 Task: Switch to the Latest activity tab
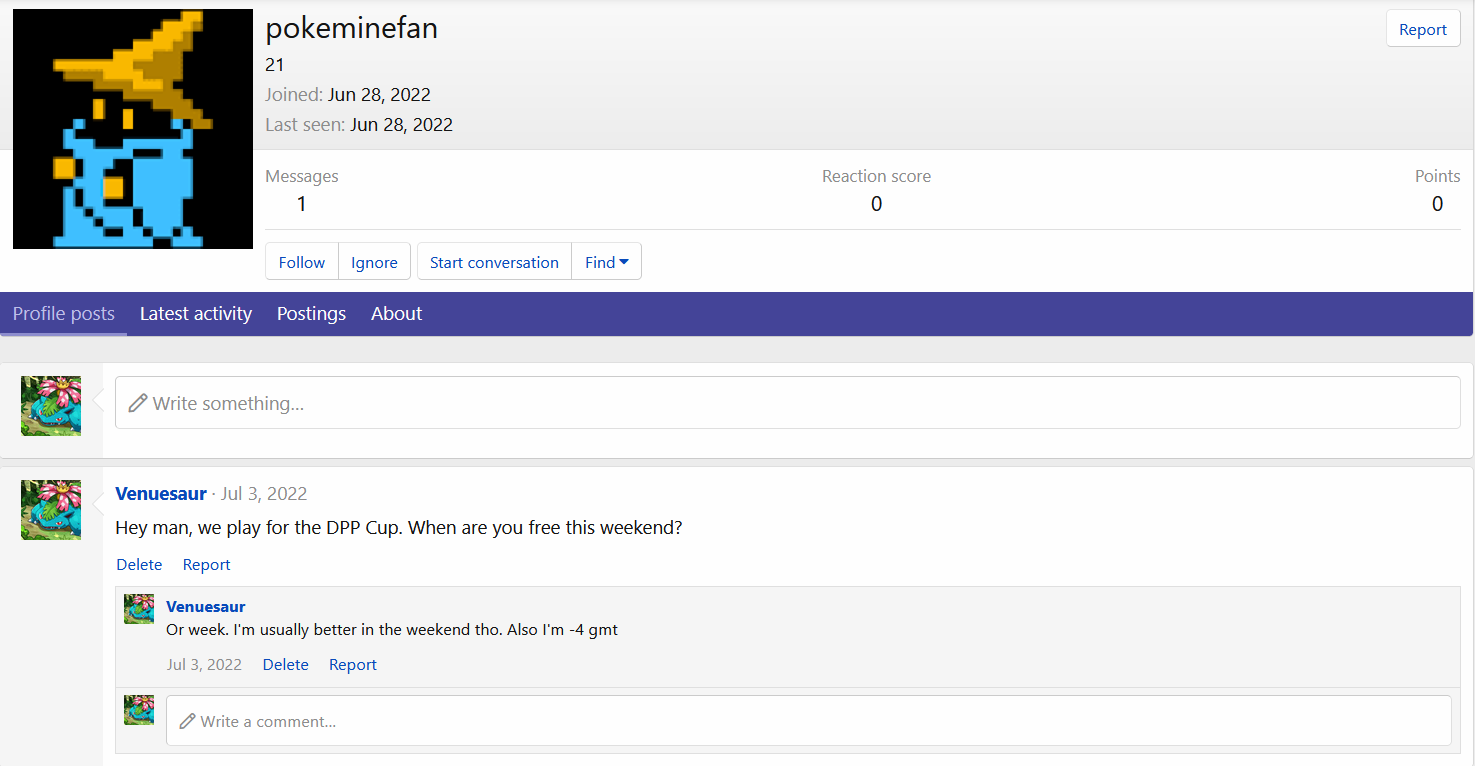pos(195,314)
